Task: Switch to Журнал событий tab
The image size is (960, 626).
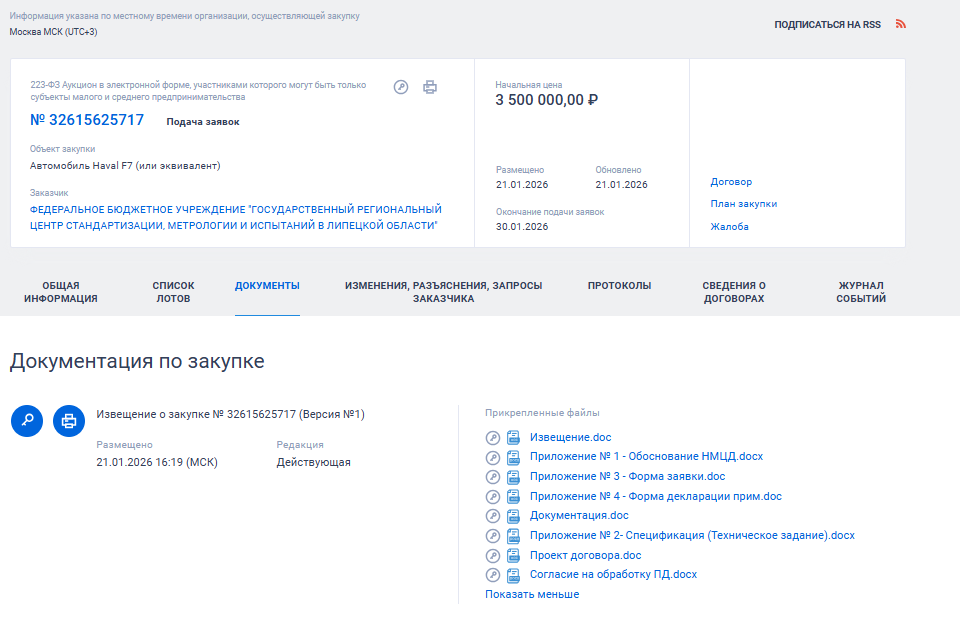Action: point(861,292)
